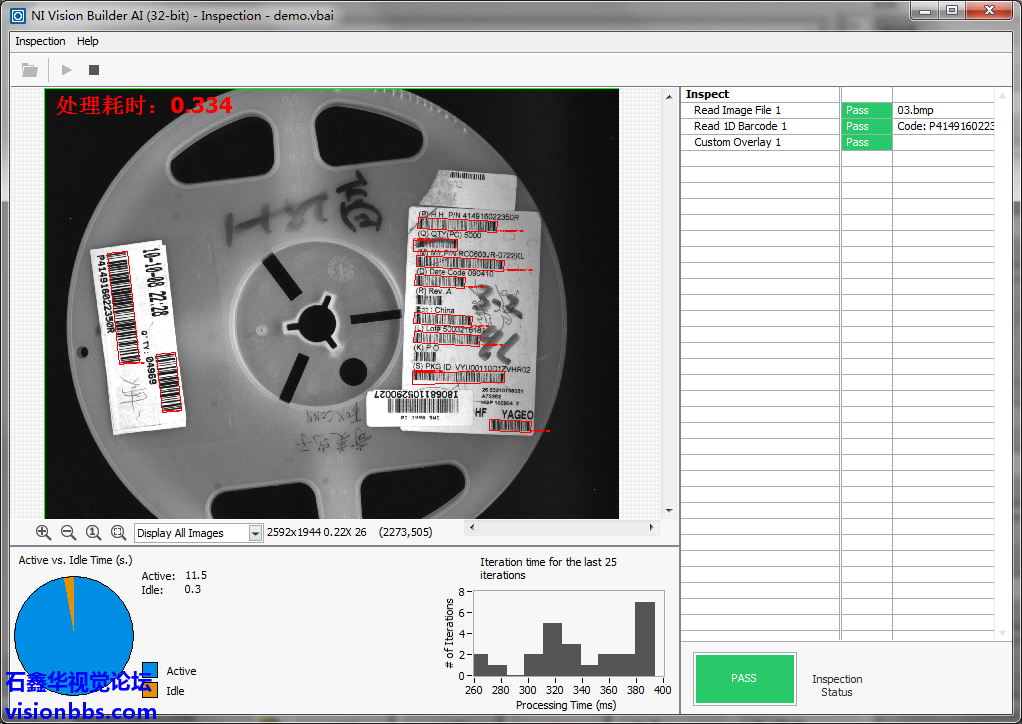The height and width of the screenshot is (724, 1022).
Task: Select the Read Image File 1 step
Action: click(x=737, y=110)
